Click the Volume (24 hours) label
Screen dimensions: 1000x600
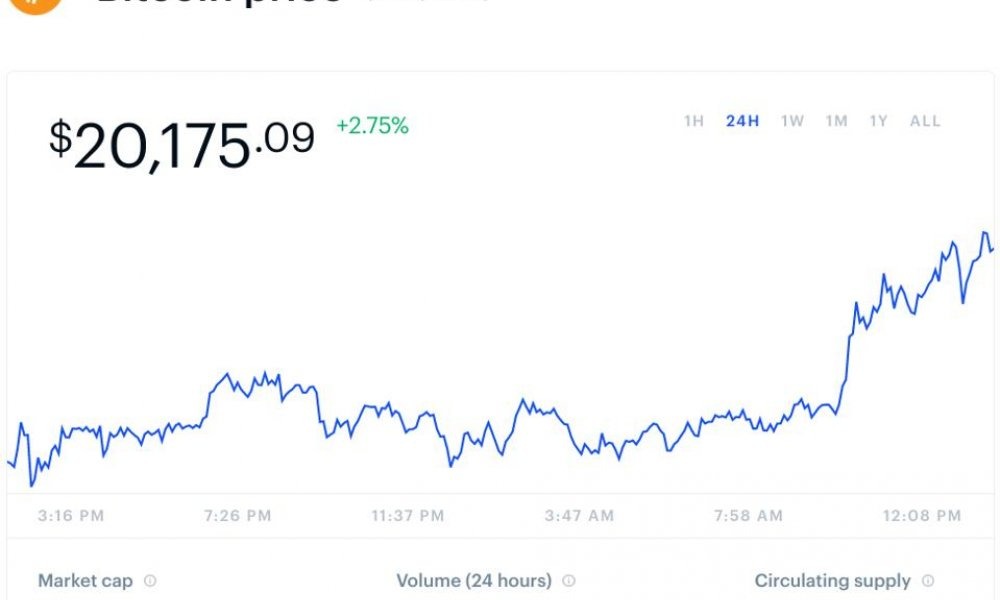474,581
